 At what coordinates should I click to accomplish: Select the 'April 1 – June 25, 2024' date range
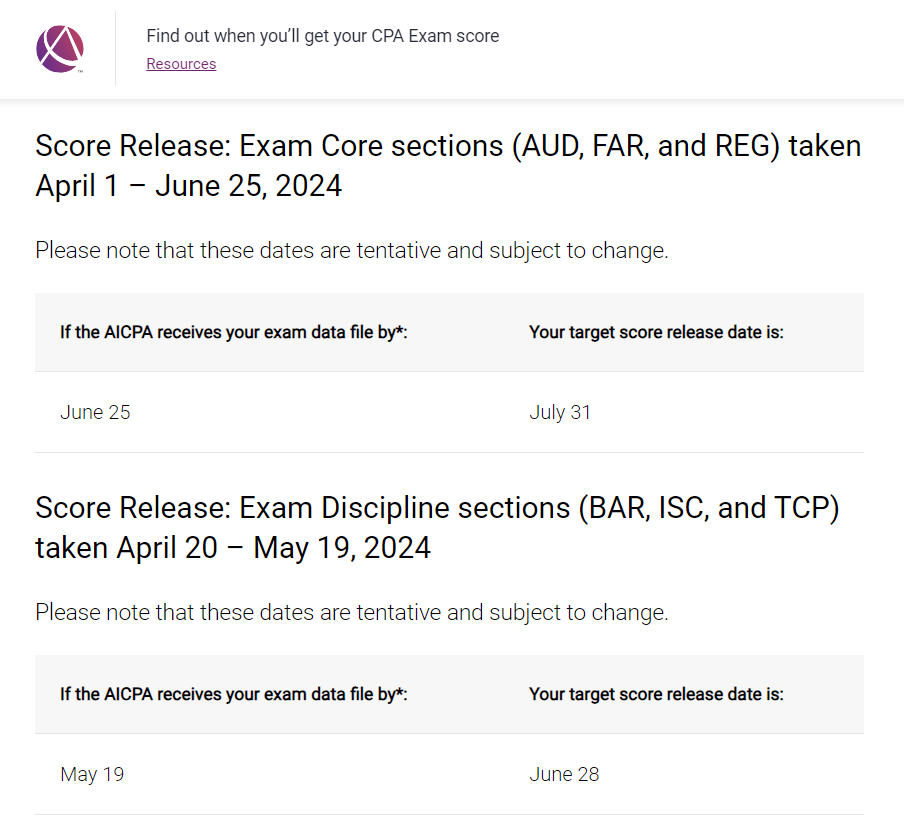pos(188,186)
